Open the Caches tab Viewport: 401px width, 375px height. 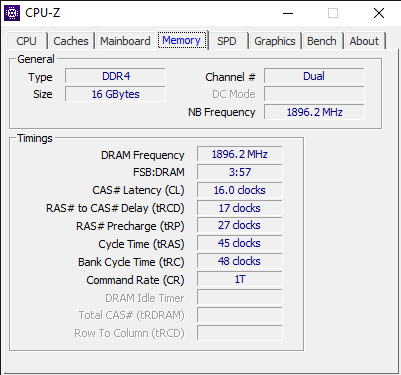coord(71,41)
